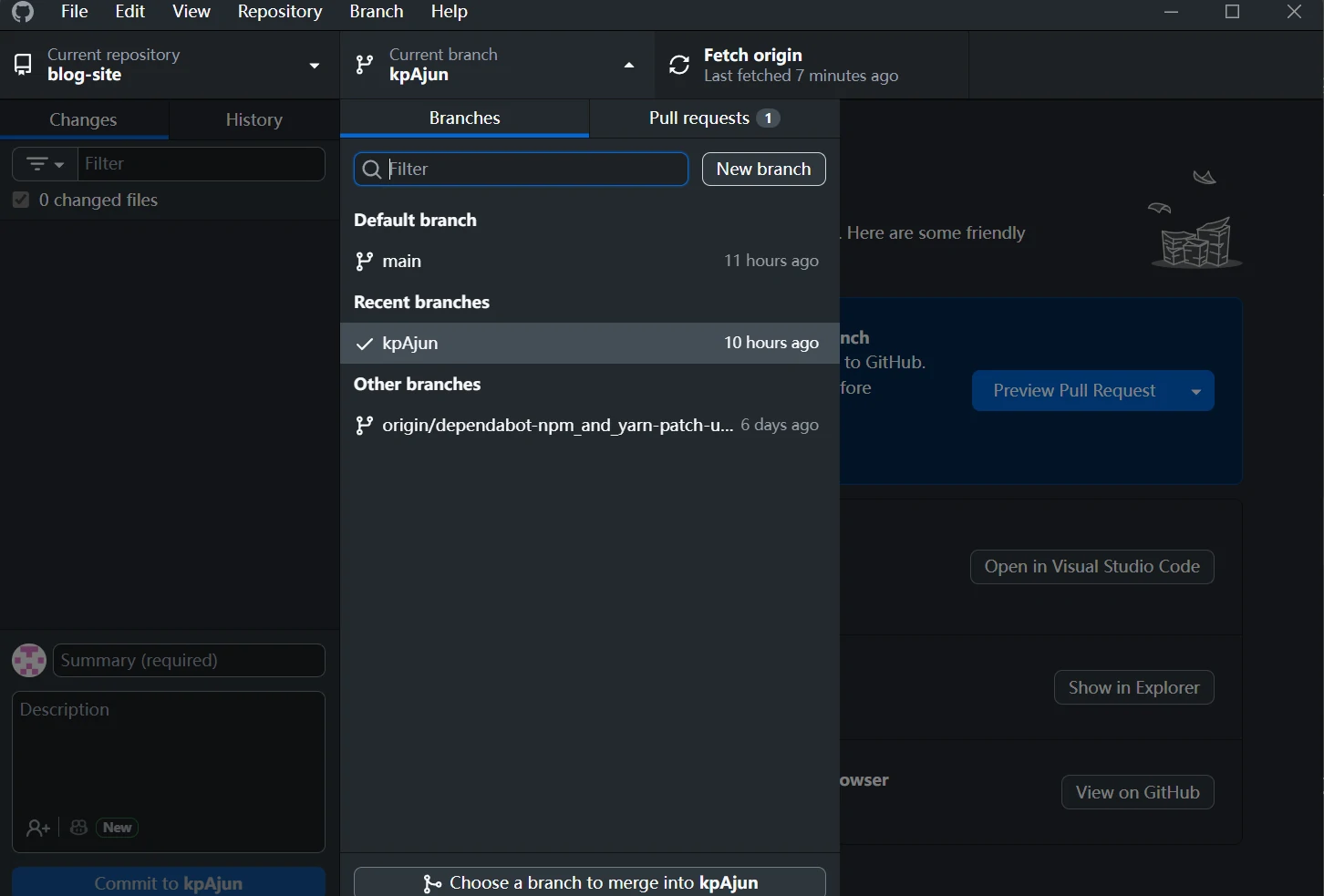Click the add co-authors icon
The image size is (1324, 896).
[37, 828]
